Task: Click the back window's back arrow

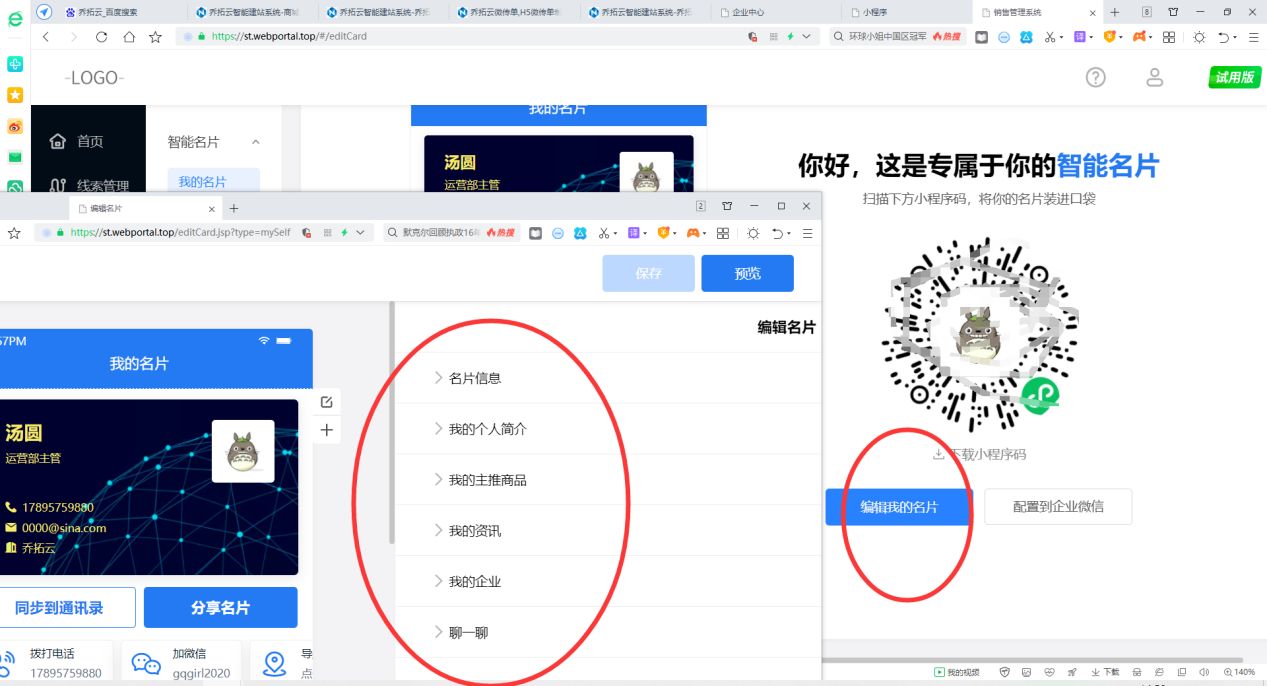Action: click(46, 36)
